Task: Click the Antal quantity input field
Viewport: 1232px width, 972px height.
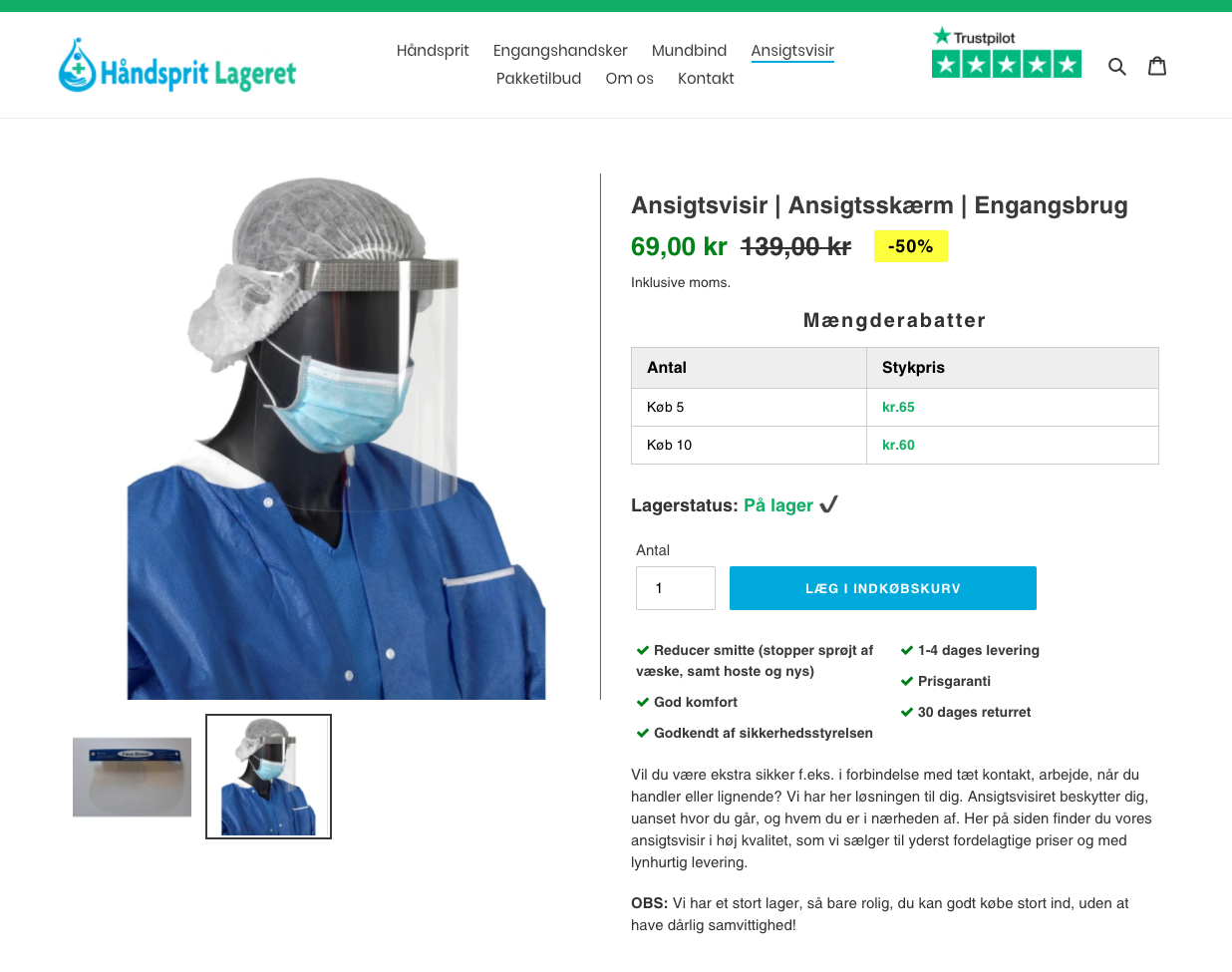Action: pos(676,588)
